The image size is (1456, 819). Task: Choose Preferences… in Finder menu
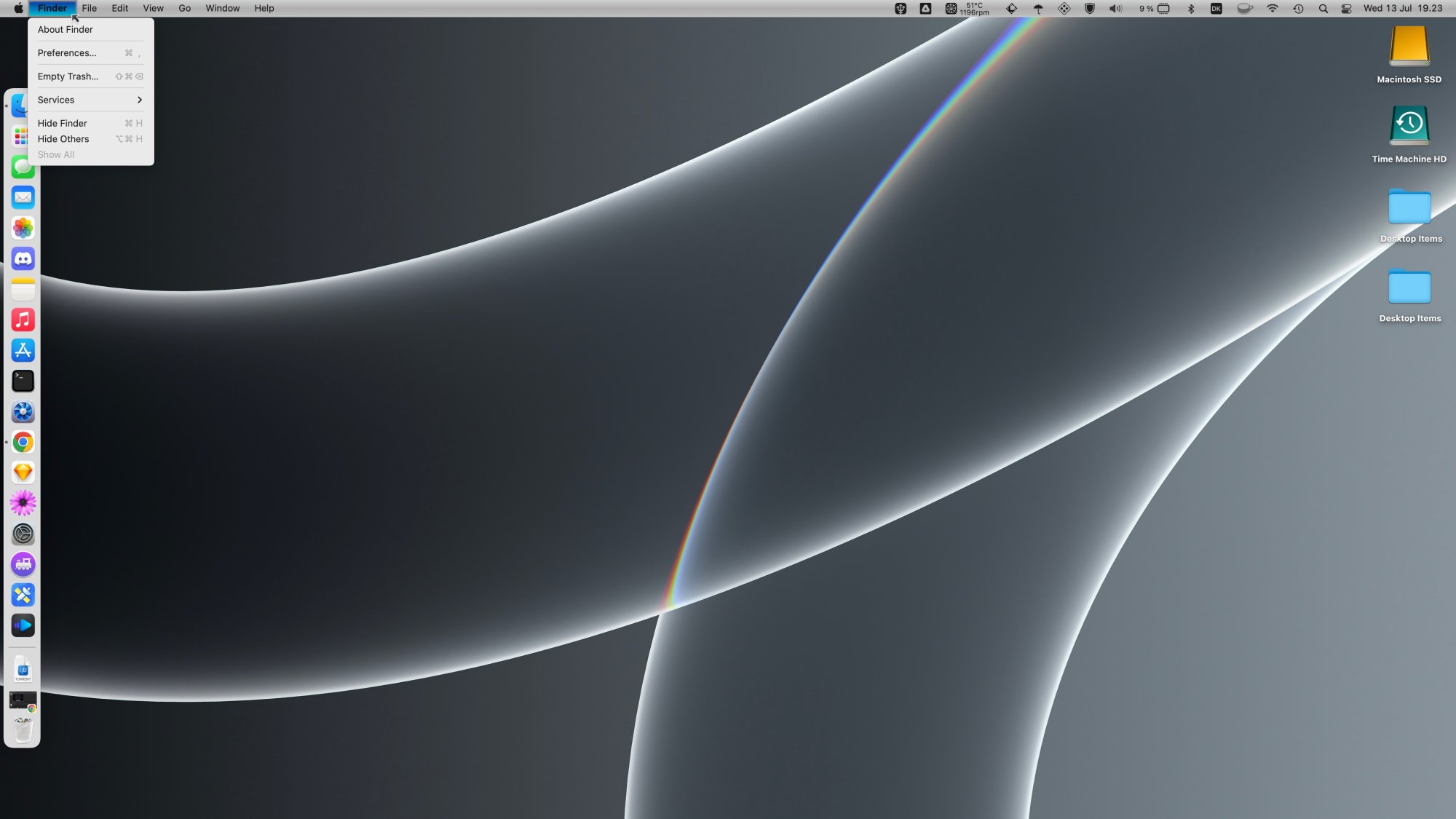point(67,53)
